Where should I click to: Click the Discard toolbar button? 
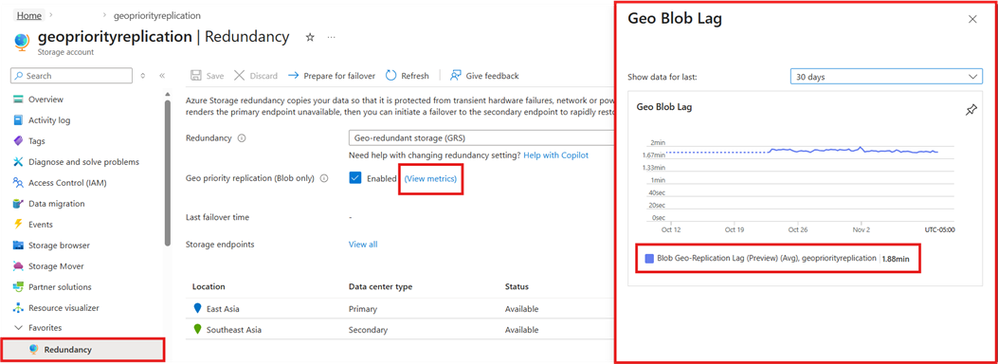[x=256, y=76]
